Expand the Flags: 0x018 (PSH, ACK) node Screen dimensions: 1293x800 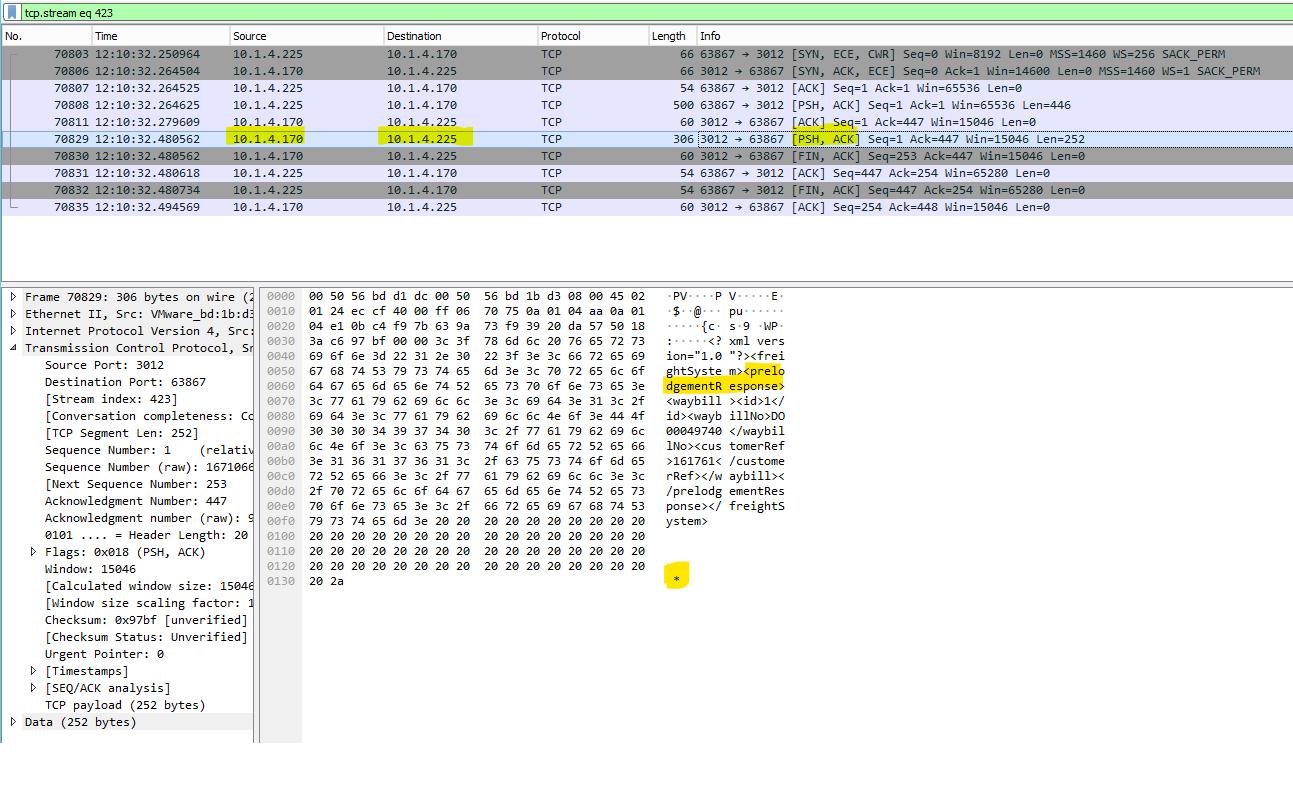point(34,552)
